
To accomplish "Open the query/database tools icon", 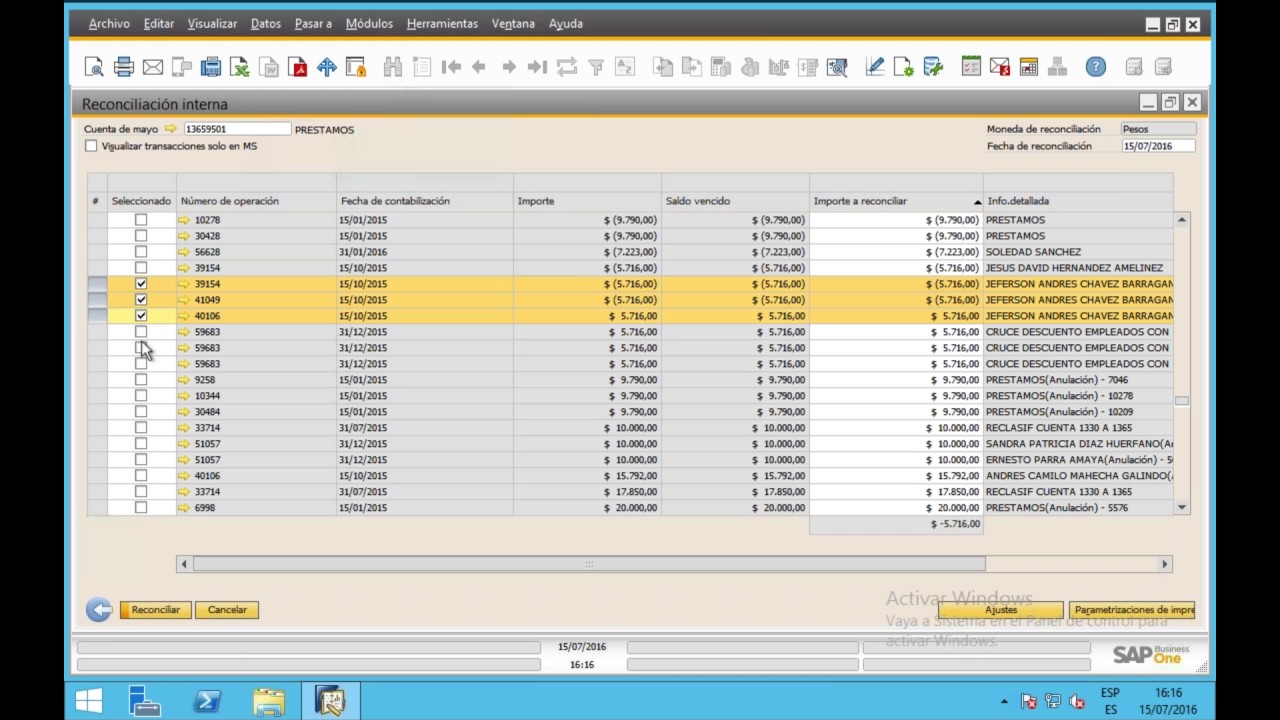I will tap(933, 67).
